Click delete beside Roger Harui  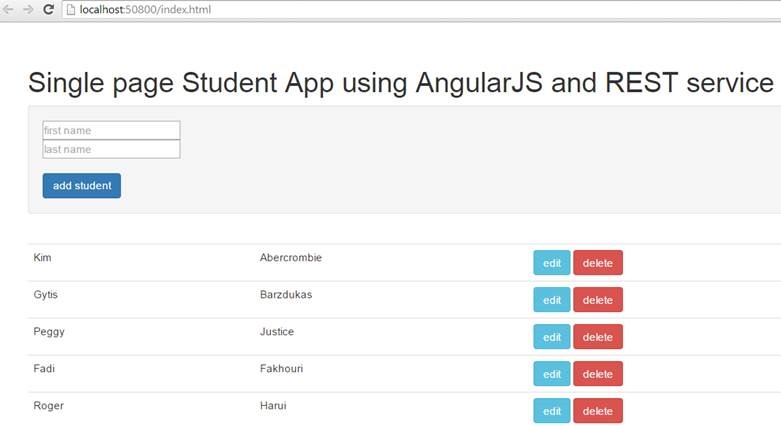[x=597, y=411]
